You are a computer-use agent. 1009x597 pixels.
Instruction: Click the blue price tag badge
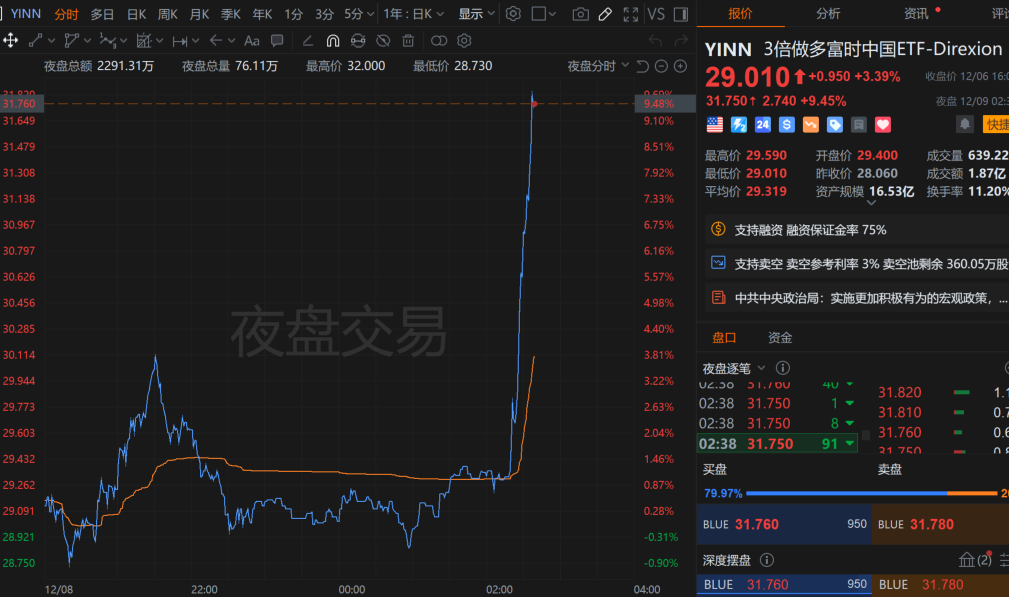pos(835,125)
